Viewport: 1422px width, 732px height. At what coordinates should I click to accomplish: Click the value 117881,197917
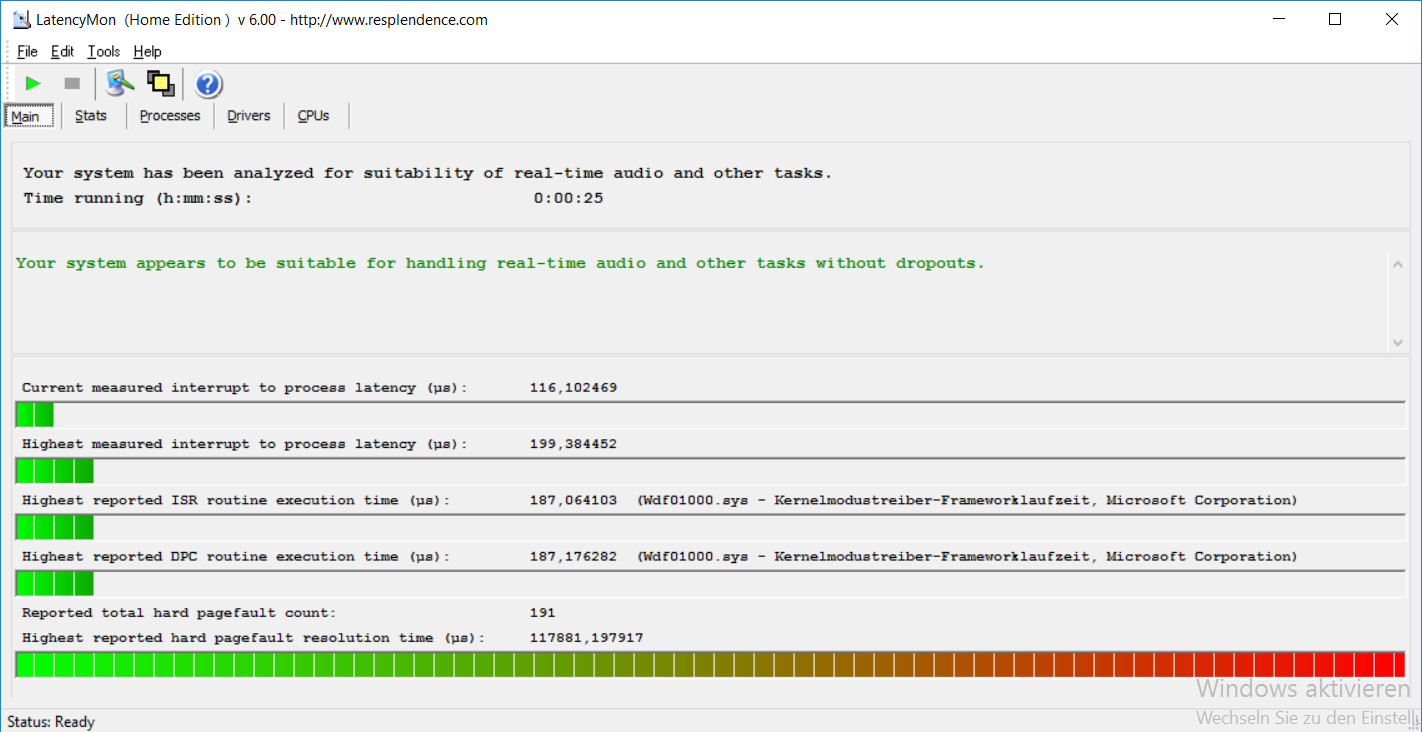click(x=586, y=638)
